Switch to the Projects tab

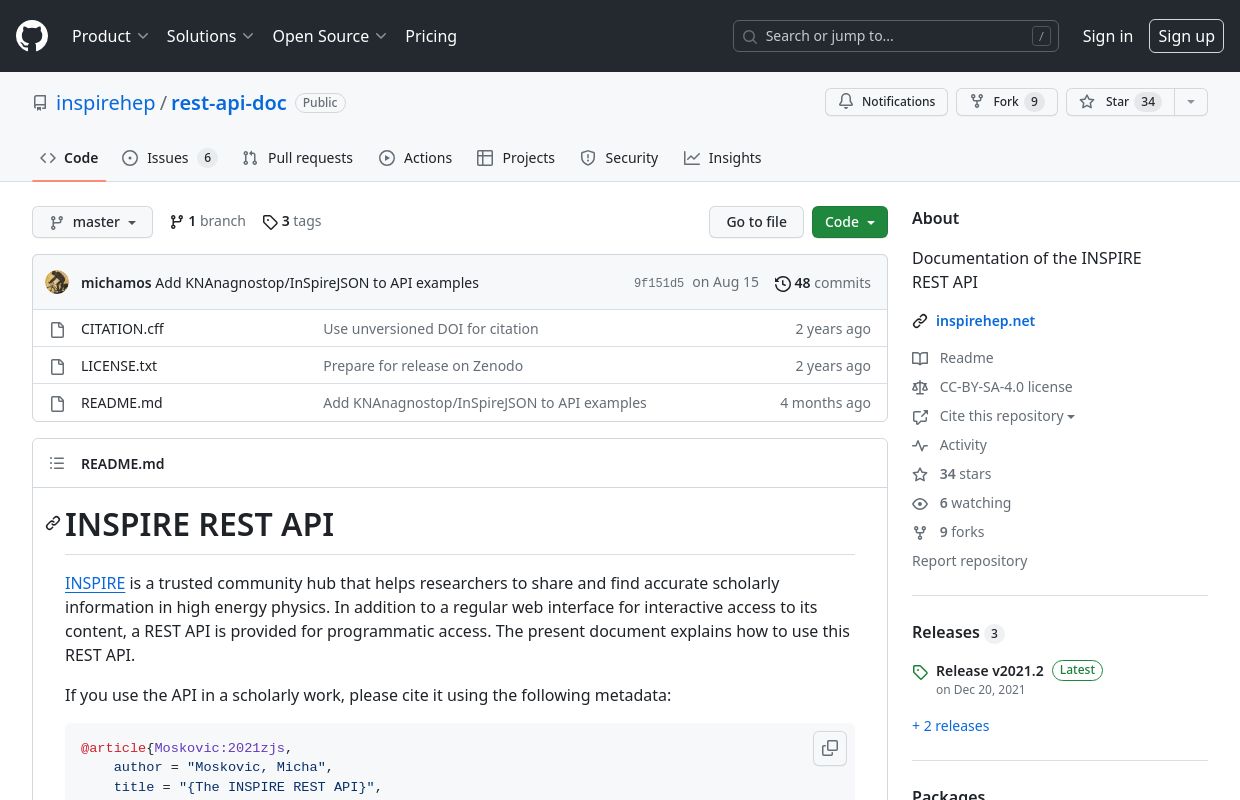(x=516, y=158)
